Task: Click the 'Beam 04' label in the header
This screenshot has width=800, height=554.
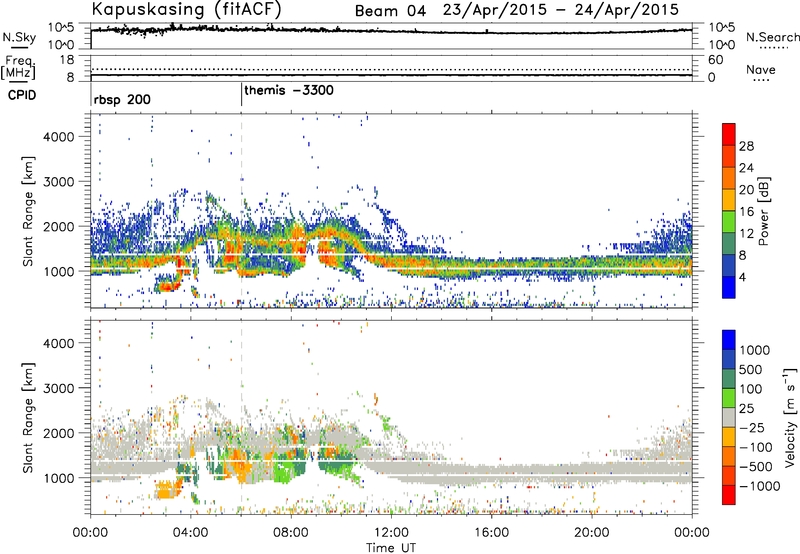Action: (390, 11)
